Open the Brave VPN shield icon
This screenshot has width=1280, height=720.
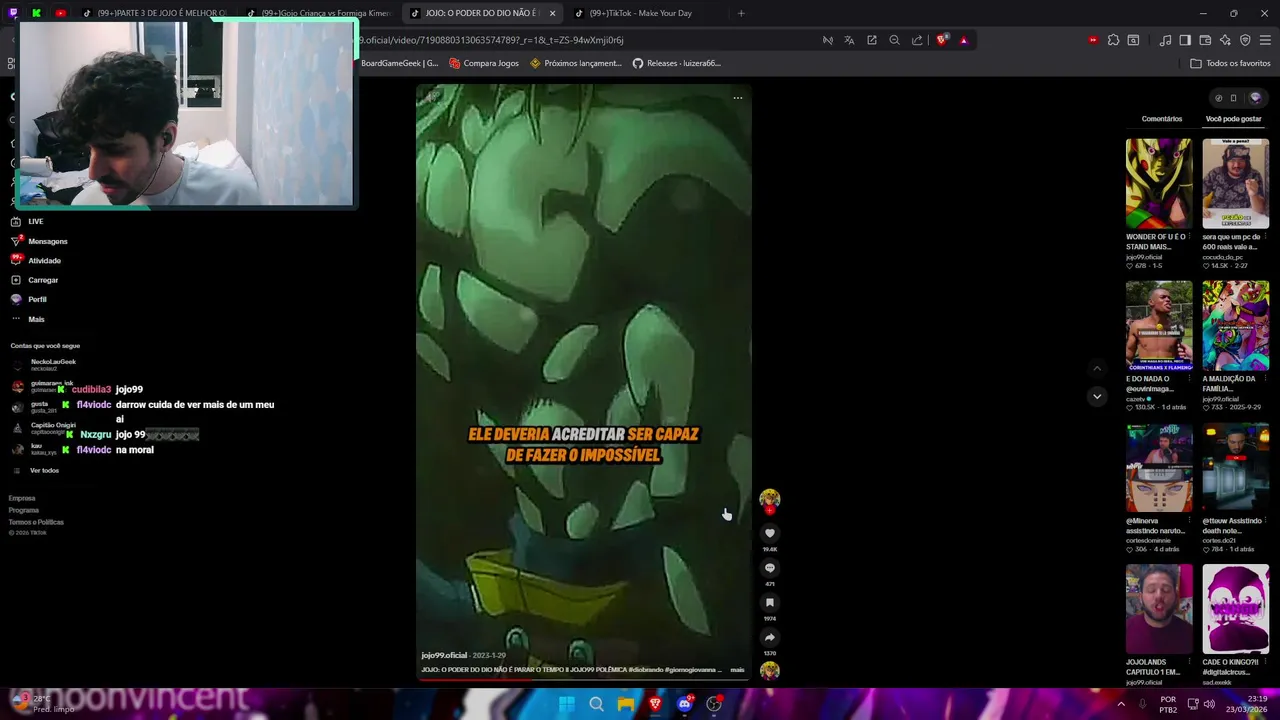tap(1245, 40)
